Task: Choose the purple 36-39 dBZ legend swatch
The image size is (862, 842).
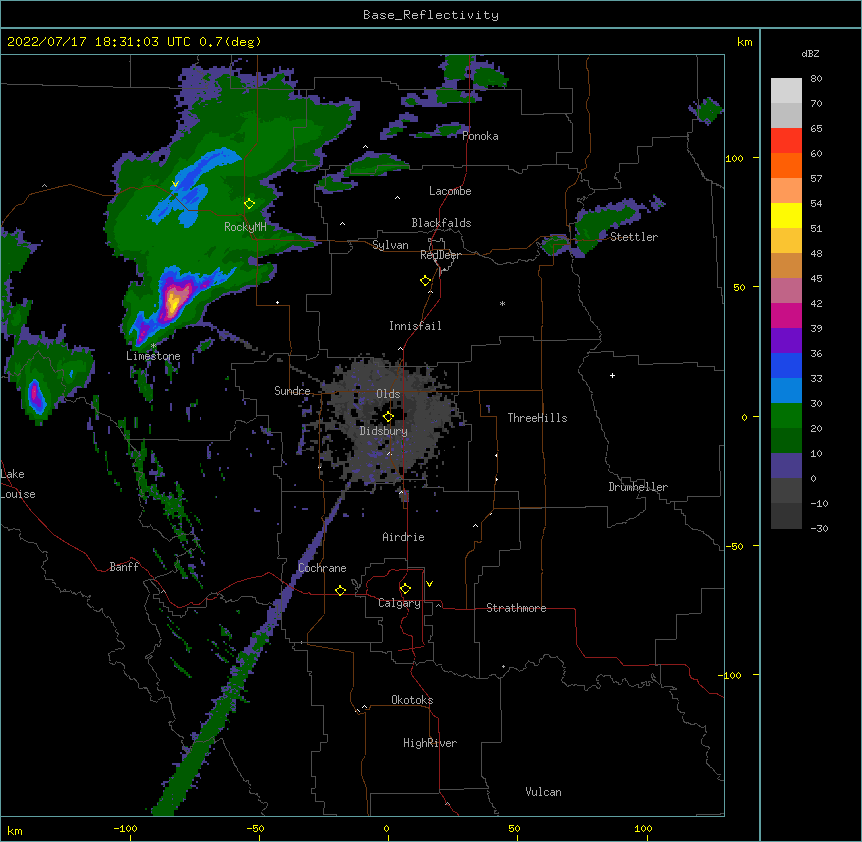Action: pos(786,341)
